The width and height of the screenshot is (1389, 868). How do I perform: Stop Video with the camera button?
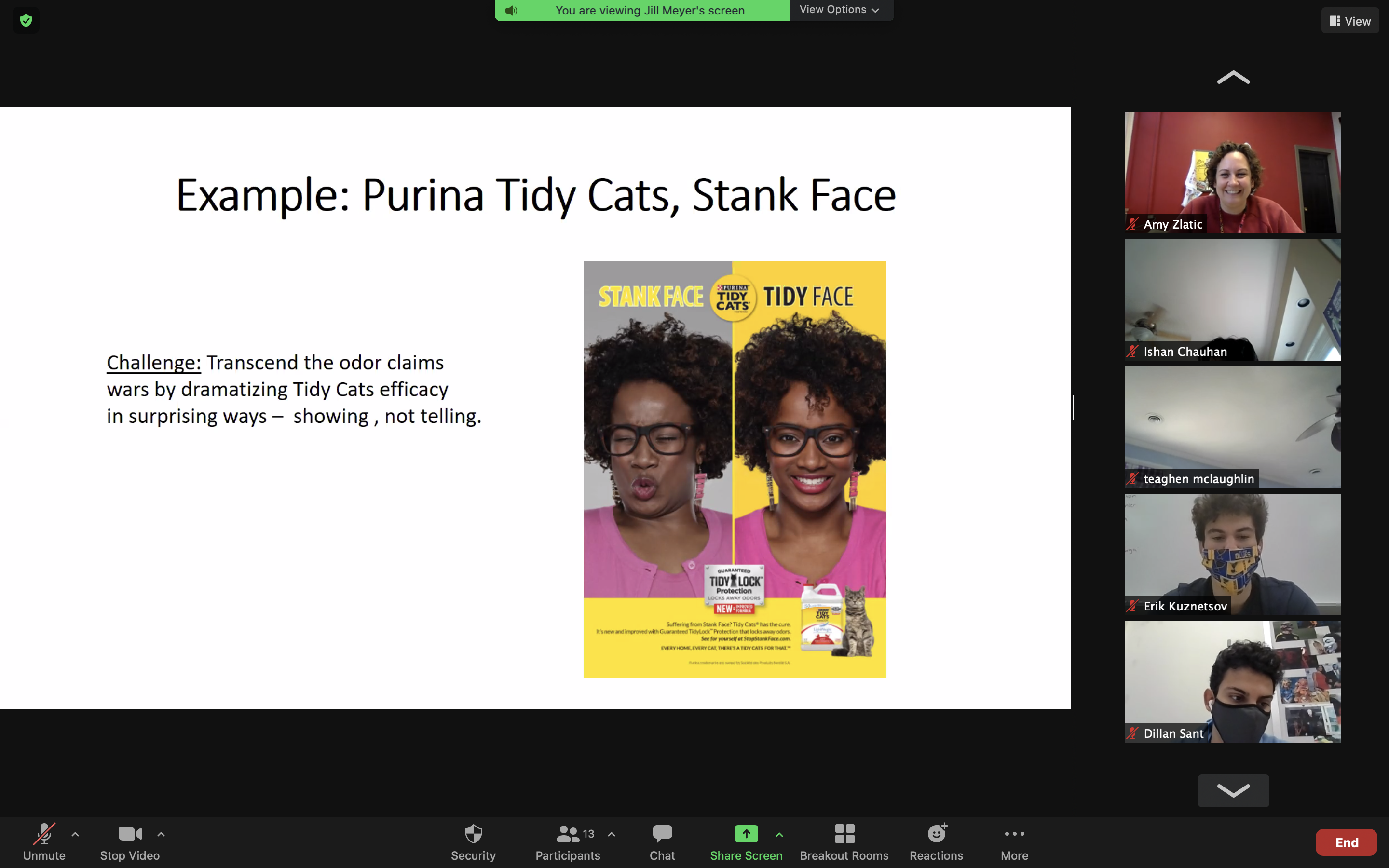[130, 841]
